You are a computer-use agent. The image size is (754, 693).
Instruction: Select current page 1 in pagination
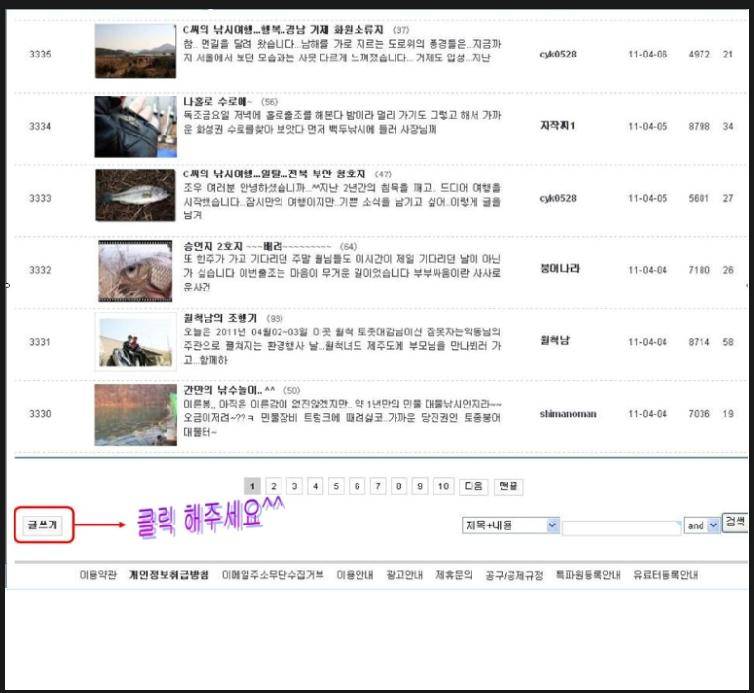[x=252, y=486]
